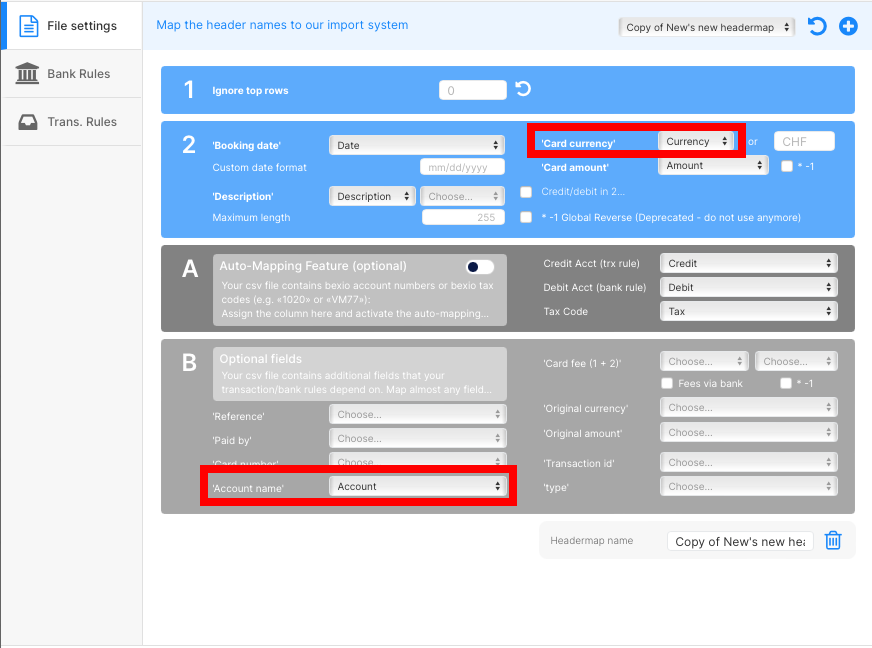Viewport: 872px width, 648px height.
Task: Click the Bank Rules building icon
Action: [29, 74]
